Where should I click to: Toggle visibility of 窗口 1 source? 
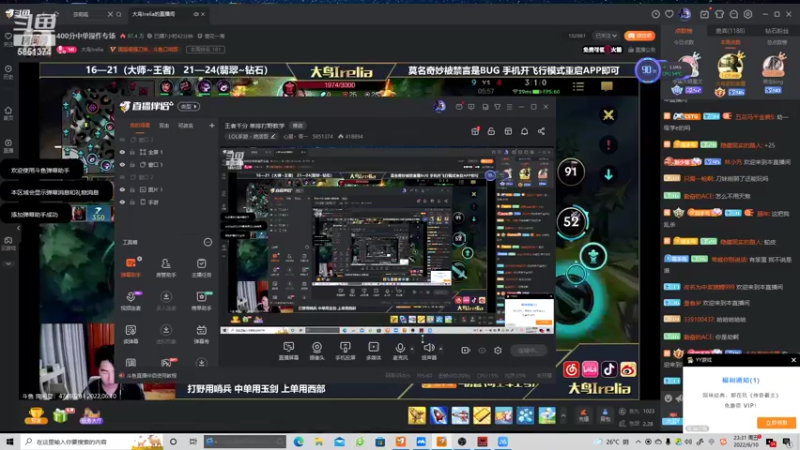tap(122, 165)
